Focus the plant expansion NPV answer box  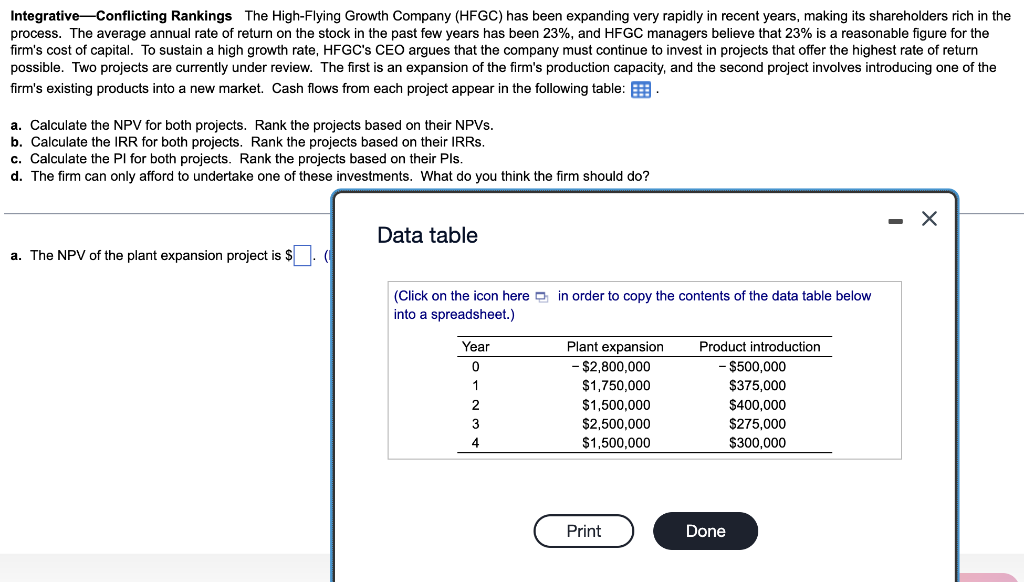[302, 255]
